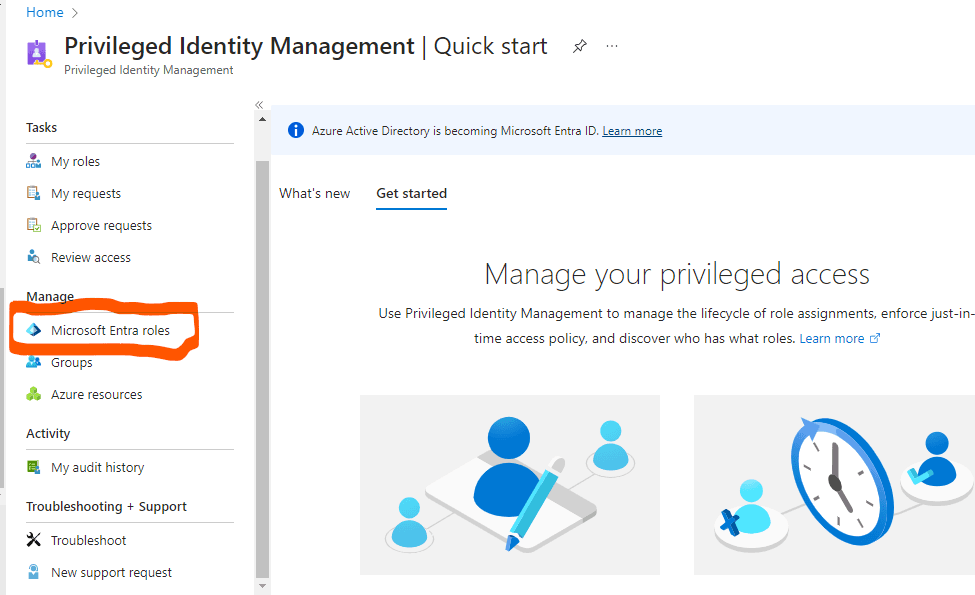Select Azure resources icon under Manage
The height and width of the screenshot is (595, 975).
tap(34, 395)
